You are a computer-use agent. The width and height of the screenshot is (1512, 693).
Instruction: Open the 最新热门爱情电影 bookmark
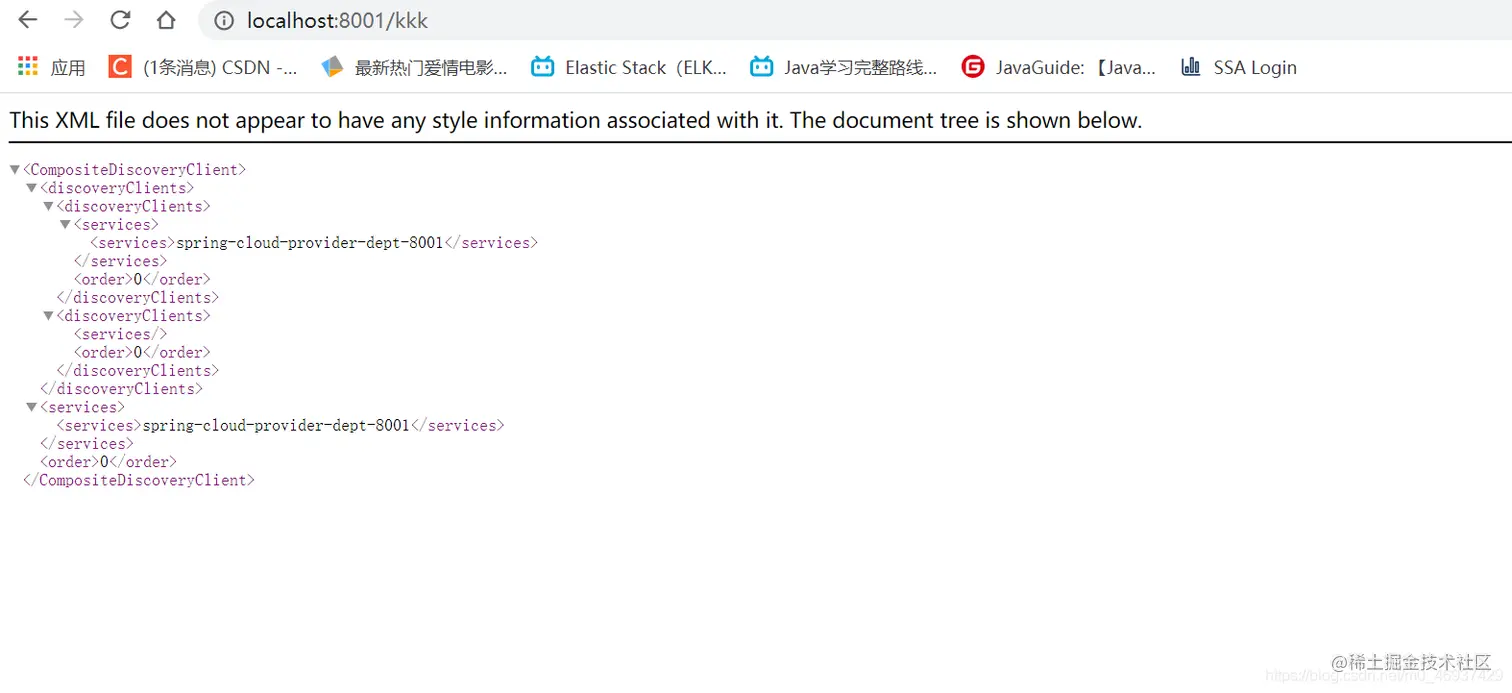click(x=414, y=67)
